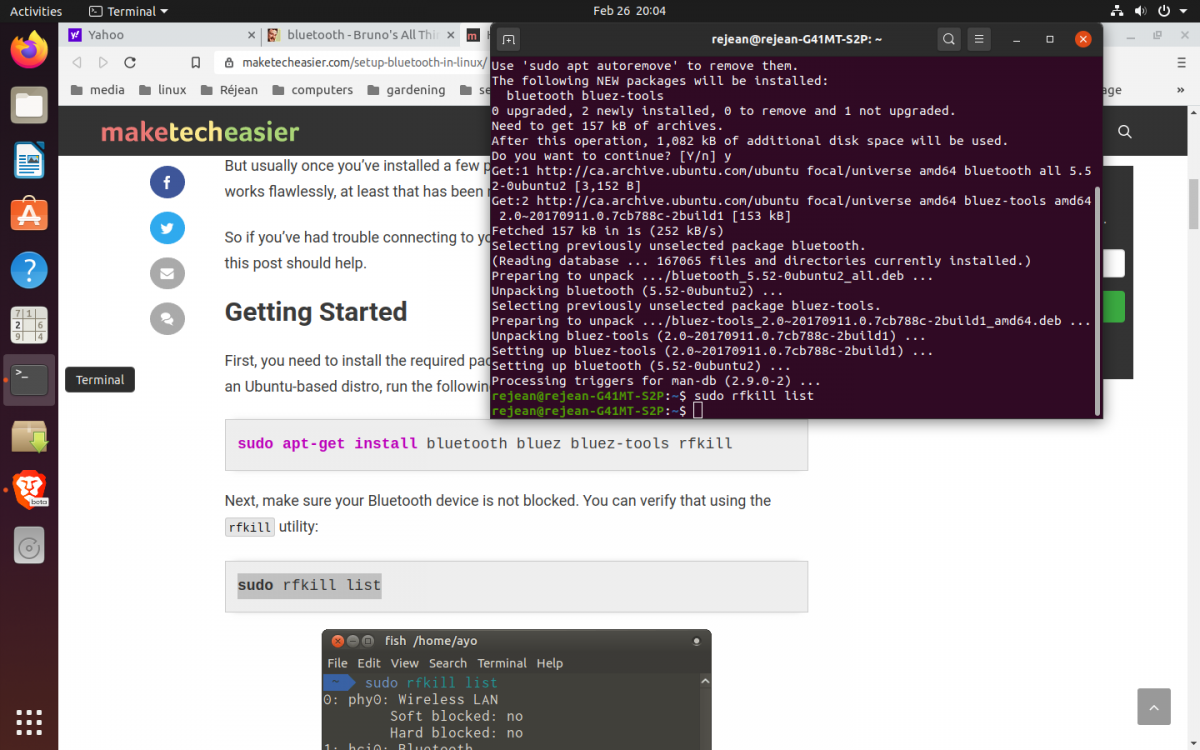This screenshot has height=750, width=1200.
Task: Bookmark this page with the bookmark icon
Action: pos(195,62)
